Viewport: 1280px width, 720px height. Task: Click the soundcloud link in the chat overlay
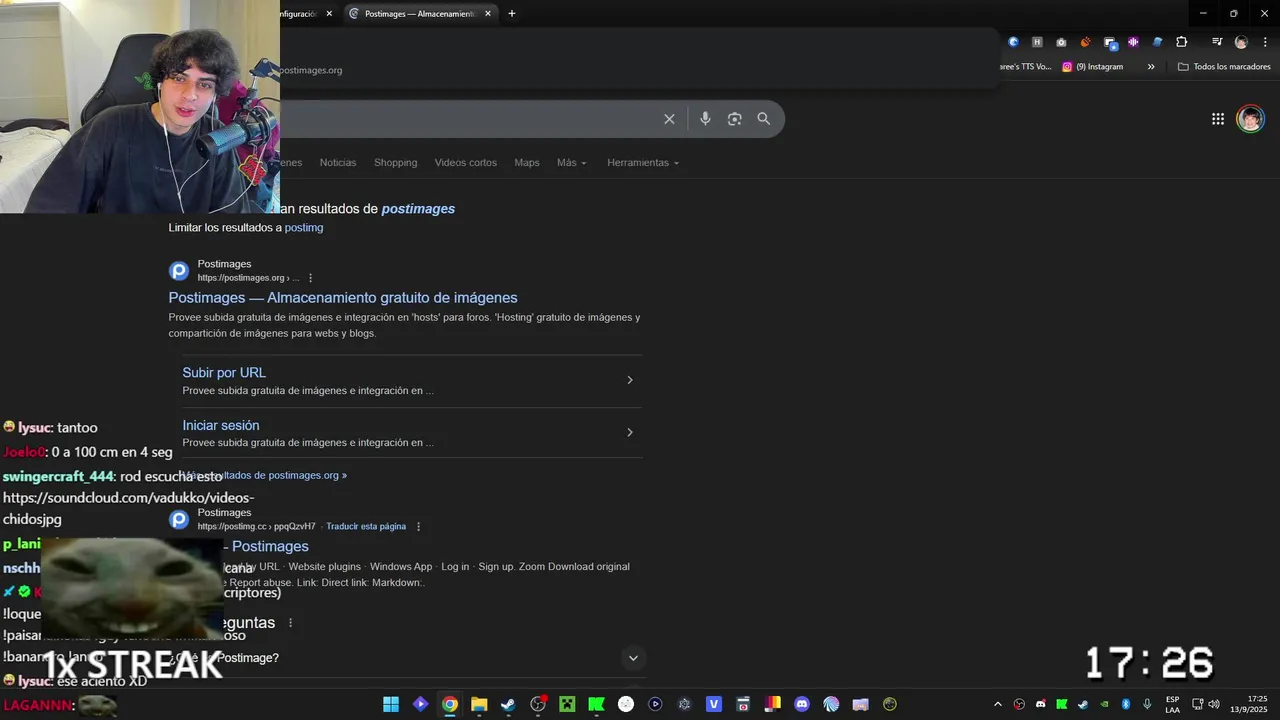point(129,508)
